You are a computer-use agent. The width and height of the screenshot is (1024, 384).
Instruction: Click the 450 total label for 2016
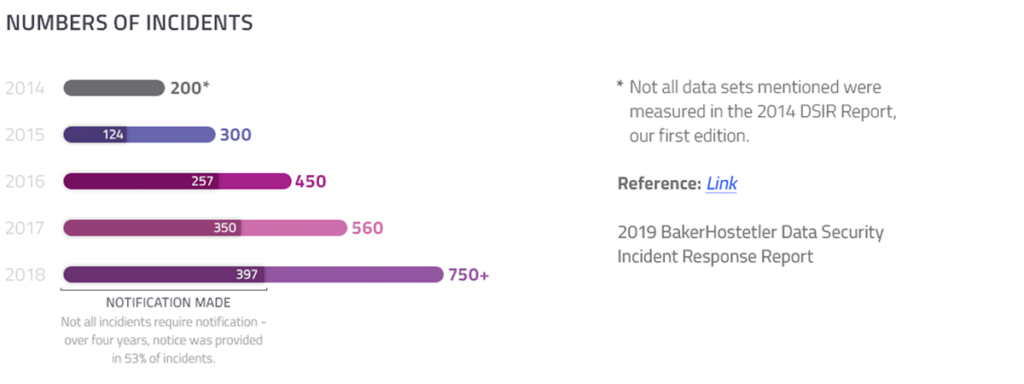click(x=310, y=181)
